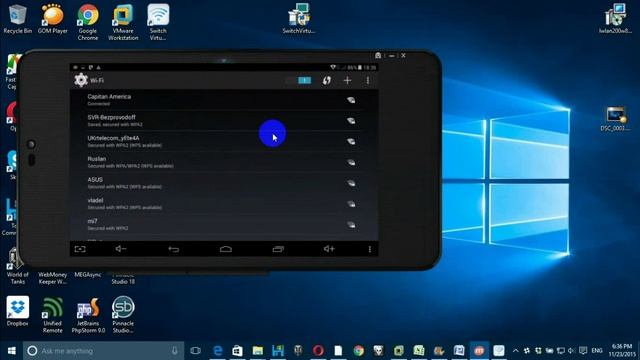The image size is (640, 360).
Task: Open Google Chrome from taskbar
Action: click(x=358, y=351)
